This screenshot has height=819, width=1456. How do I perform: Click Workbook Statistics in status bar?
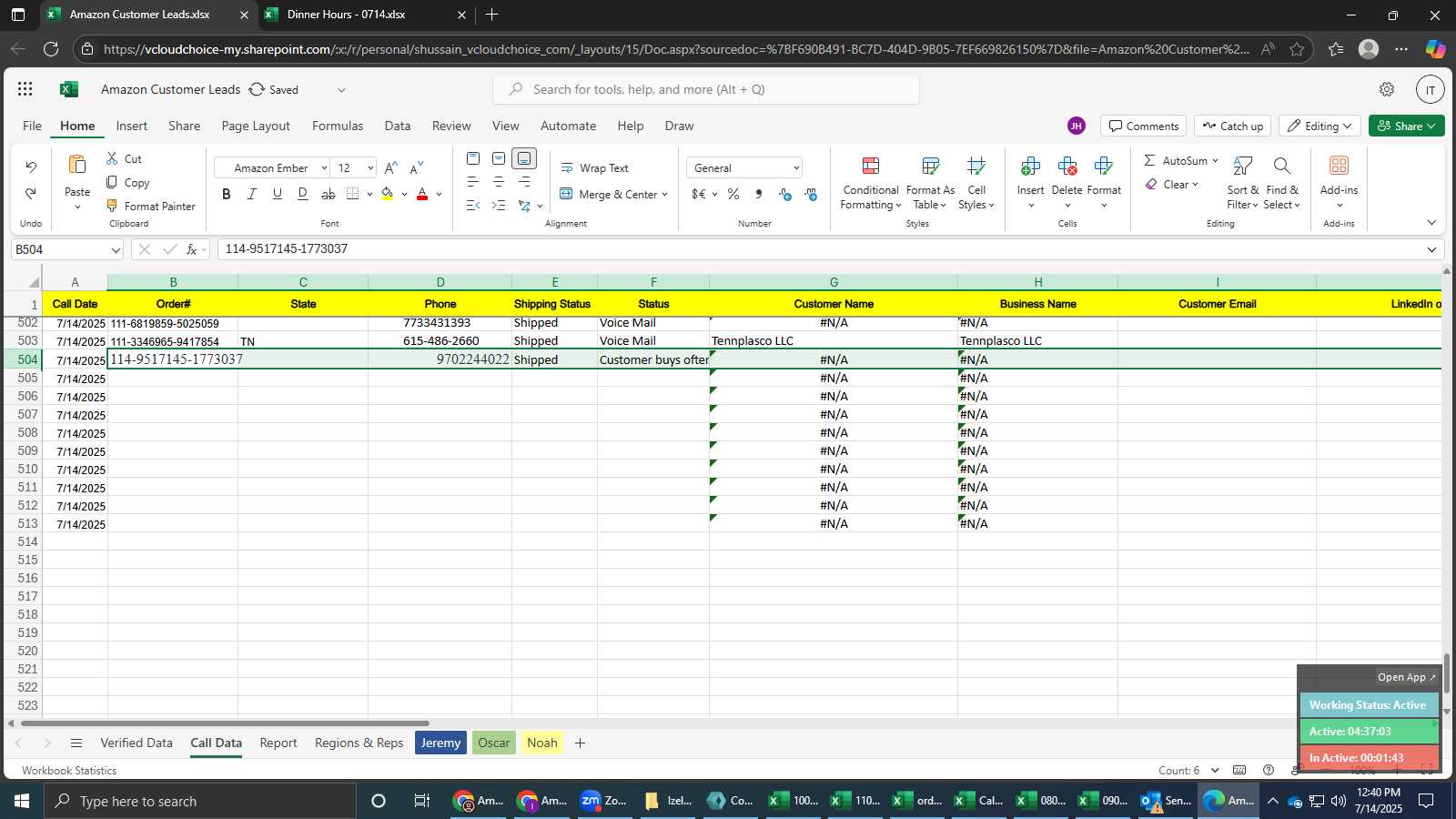(x=69, y=770)
